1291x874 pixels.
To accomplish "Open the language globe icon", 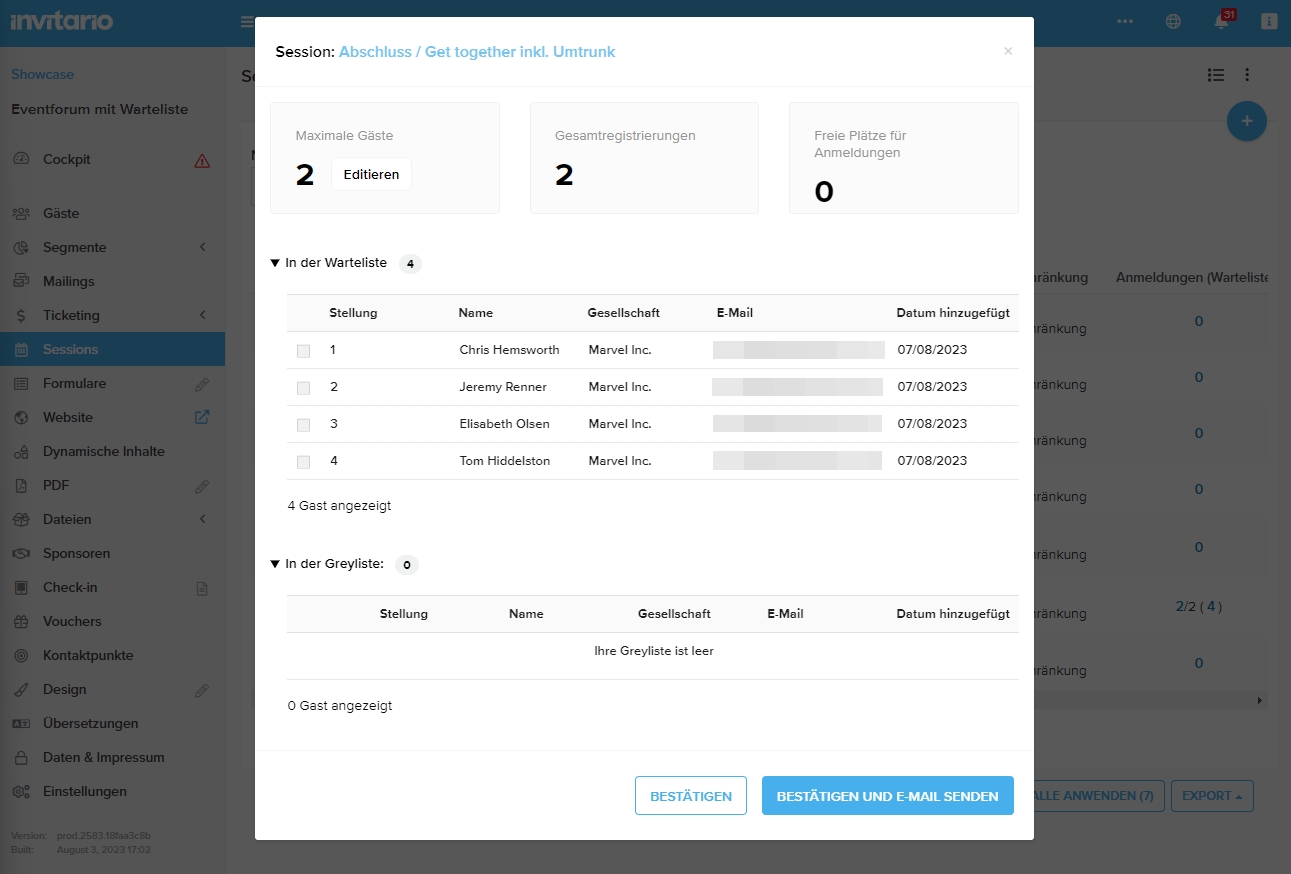I will 1173,22.
